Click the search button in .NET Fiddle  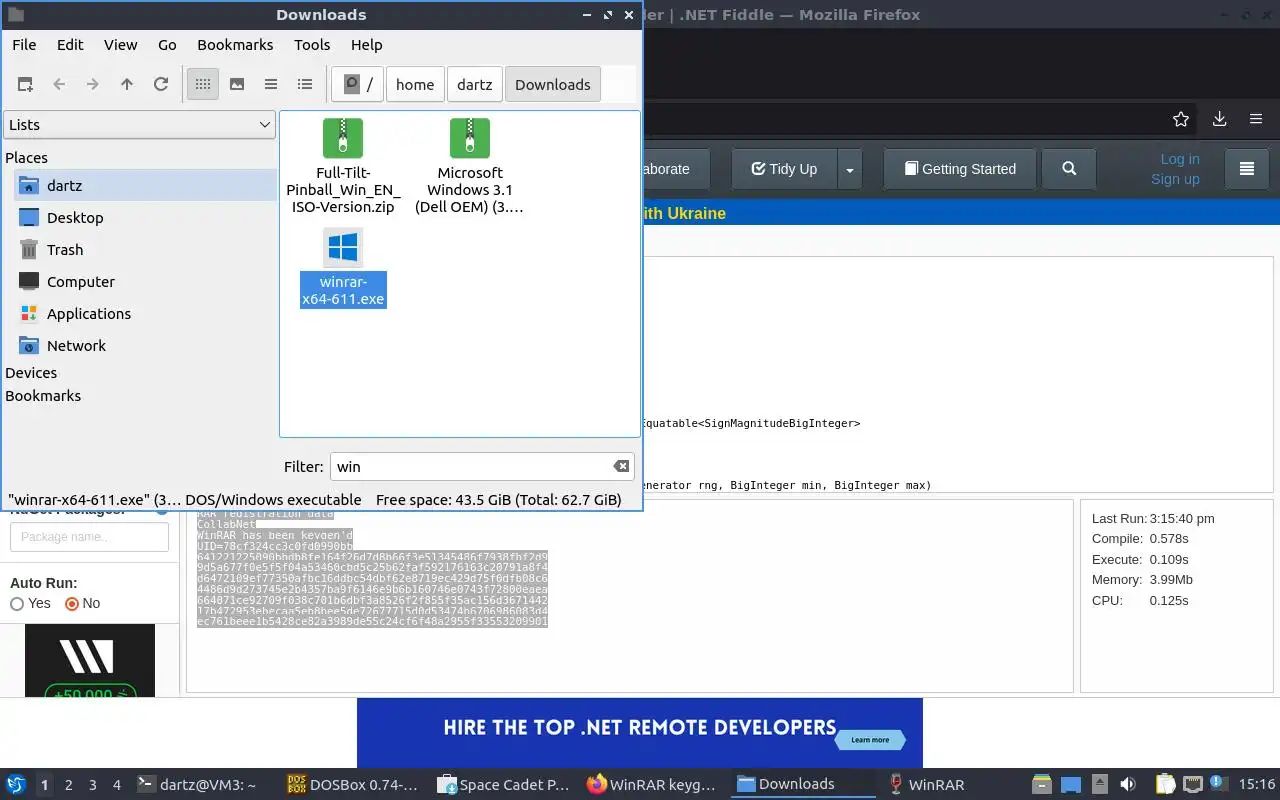tap(1069, 169)
